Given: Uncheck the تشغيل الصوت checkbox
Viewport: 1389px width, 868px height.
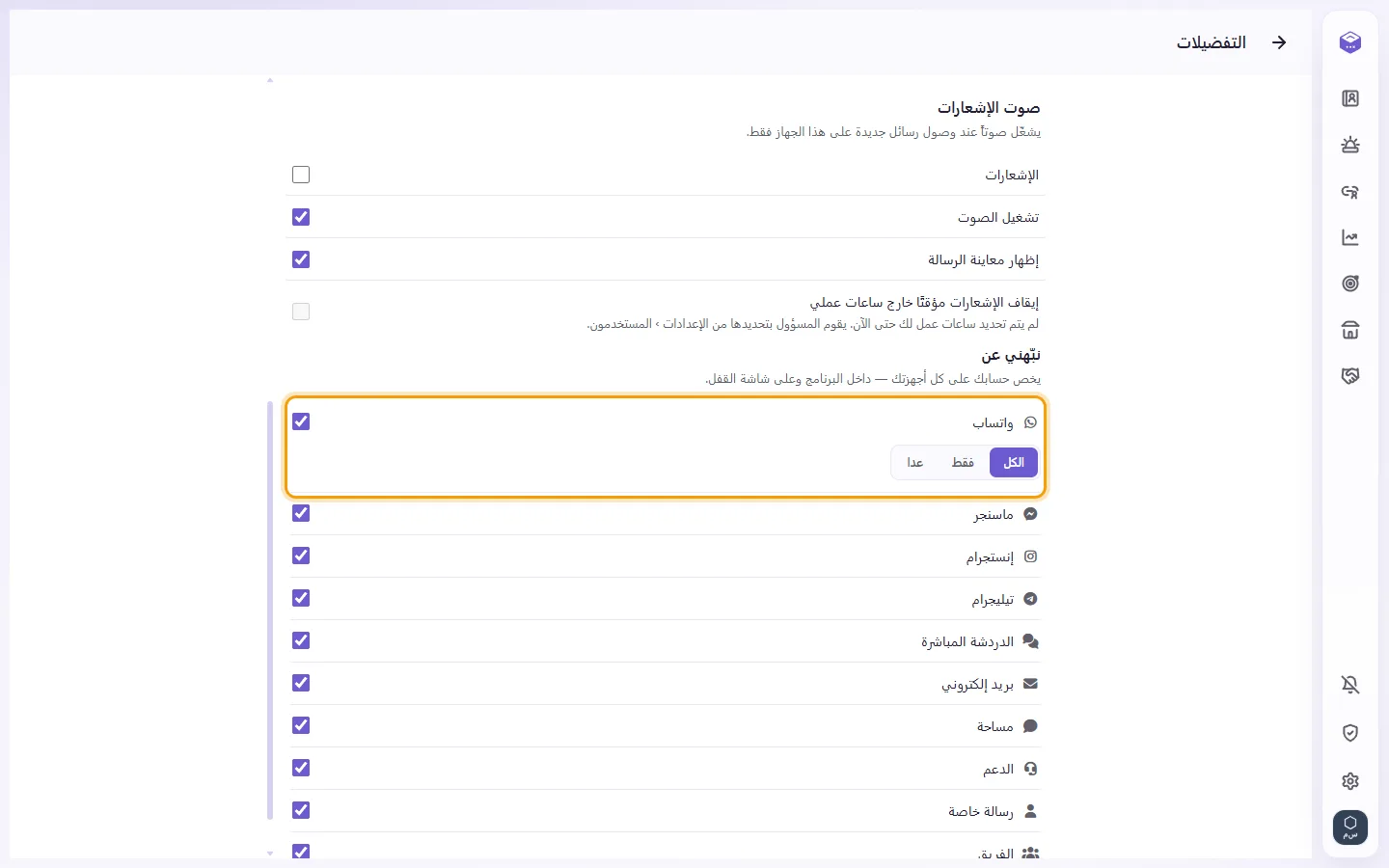Looking at the screenshot, I should click(x=301, y=217).
